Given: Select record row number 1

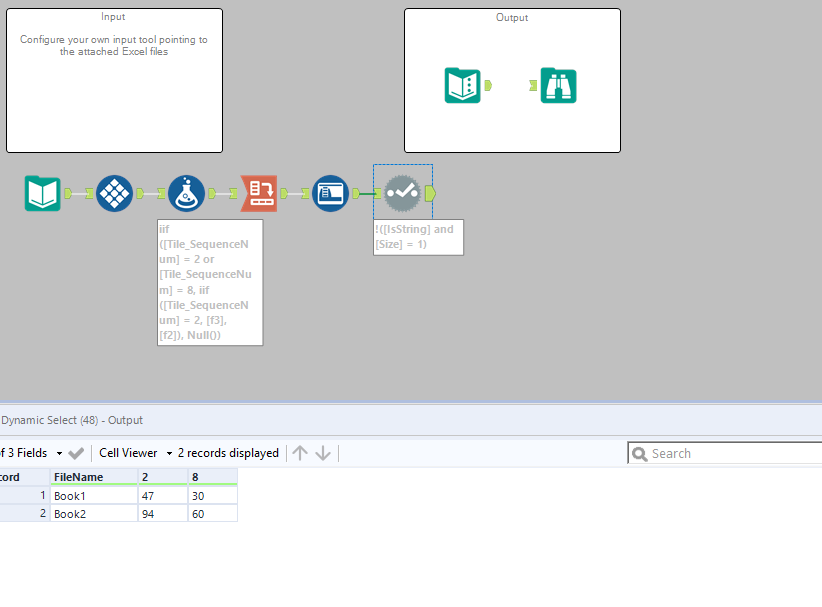Looking at the screenshot, I should click(x=24, y=495).
